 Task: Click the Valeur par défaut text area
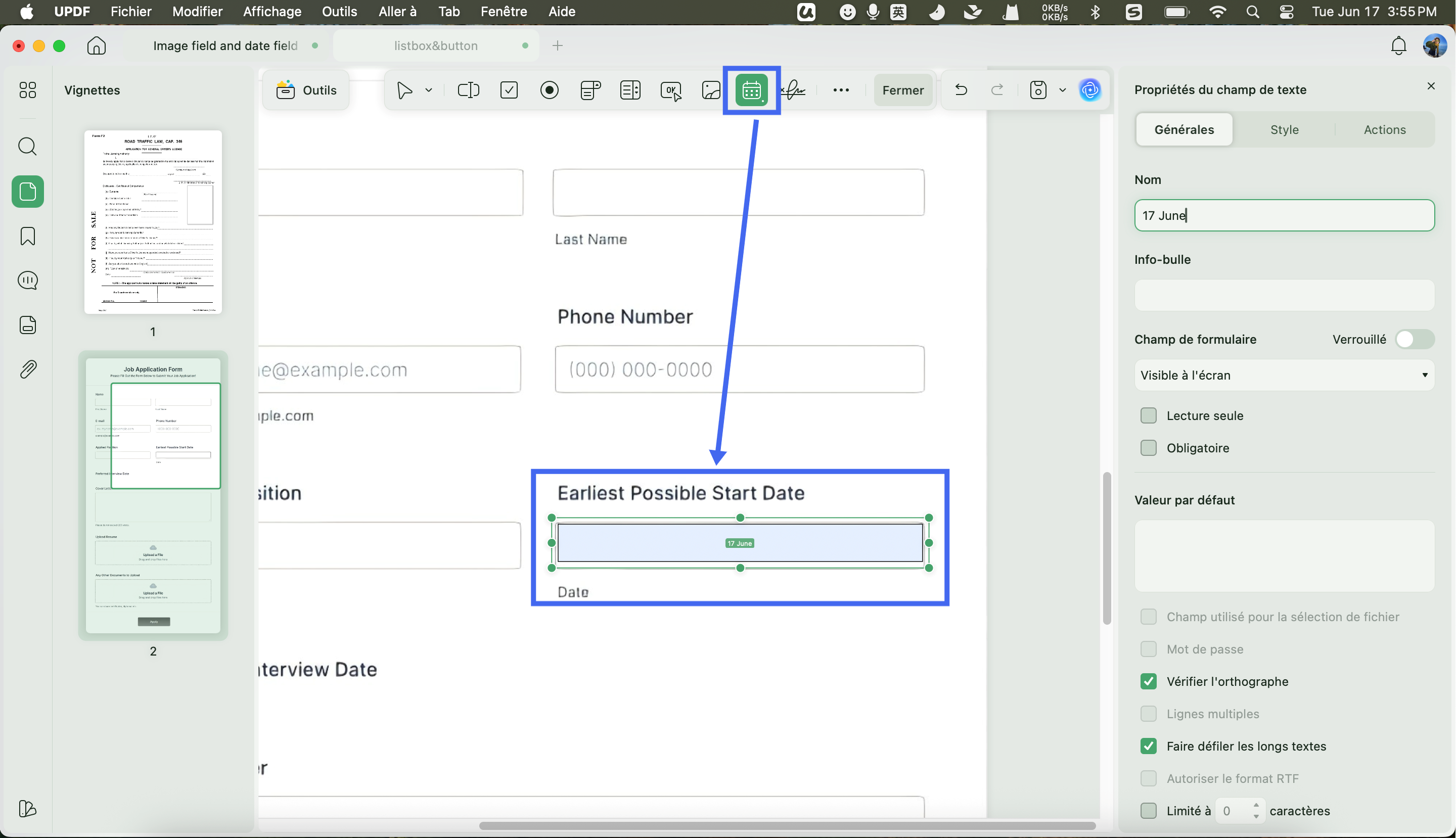(x=1284, y=556)
